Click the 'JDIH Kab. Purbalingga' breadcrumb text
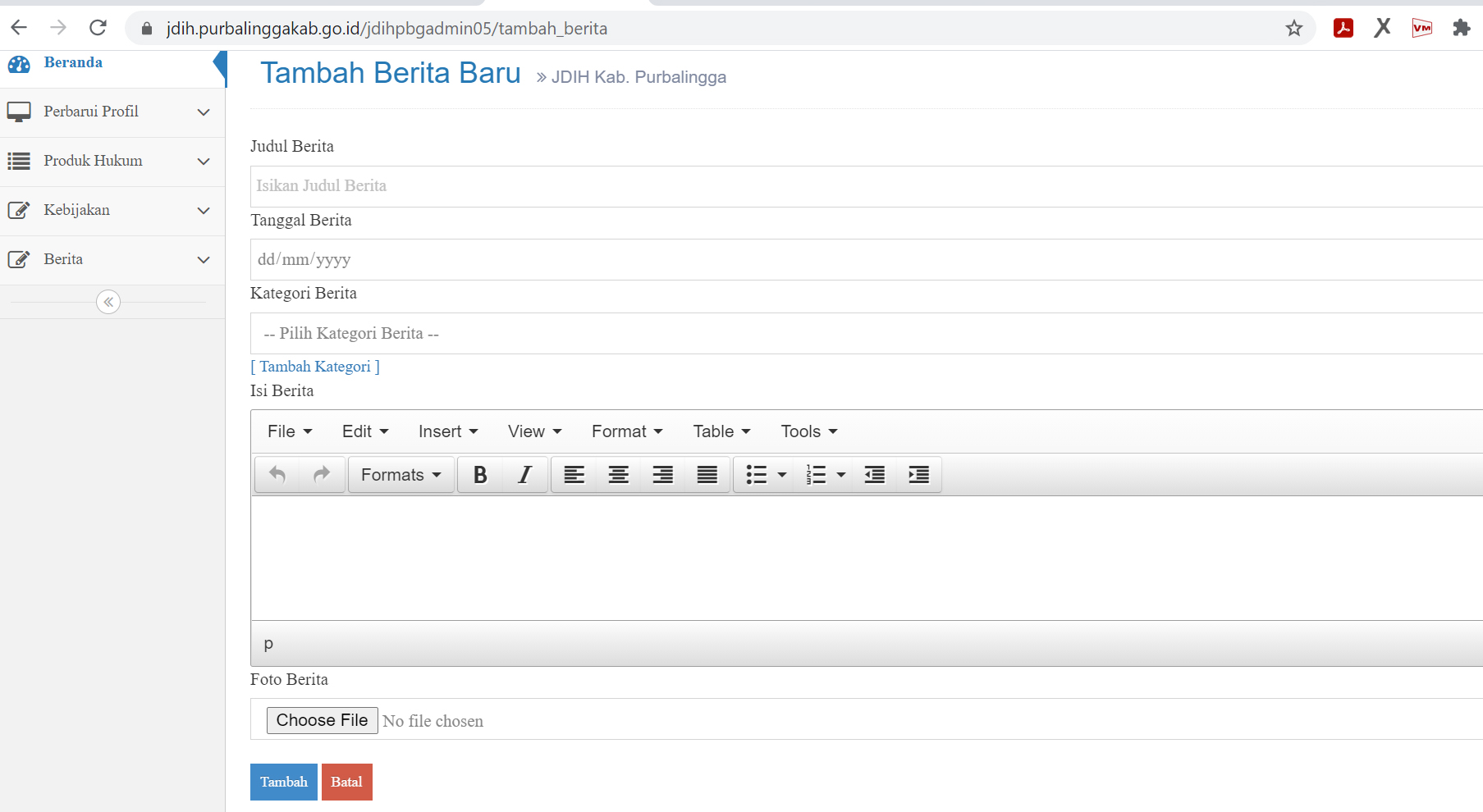1483x812 pixels. [639, 77]
